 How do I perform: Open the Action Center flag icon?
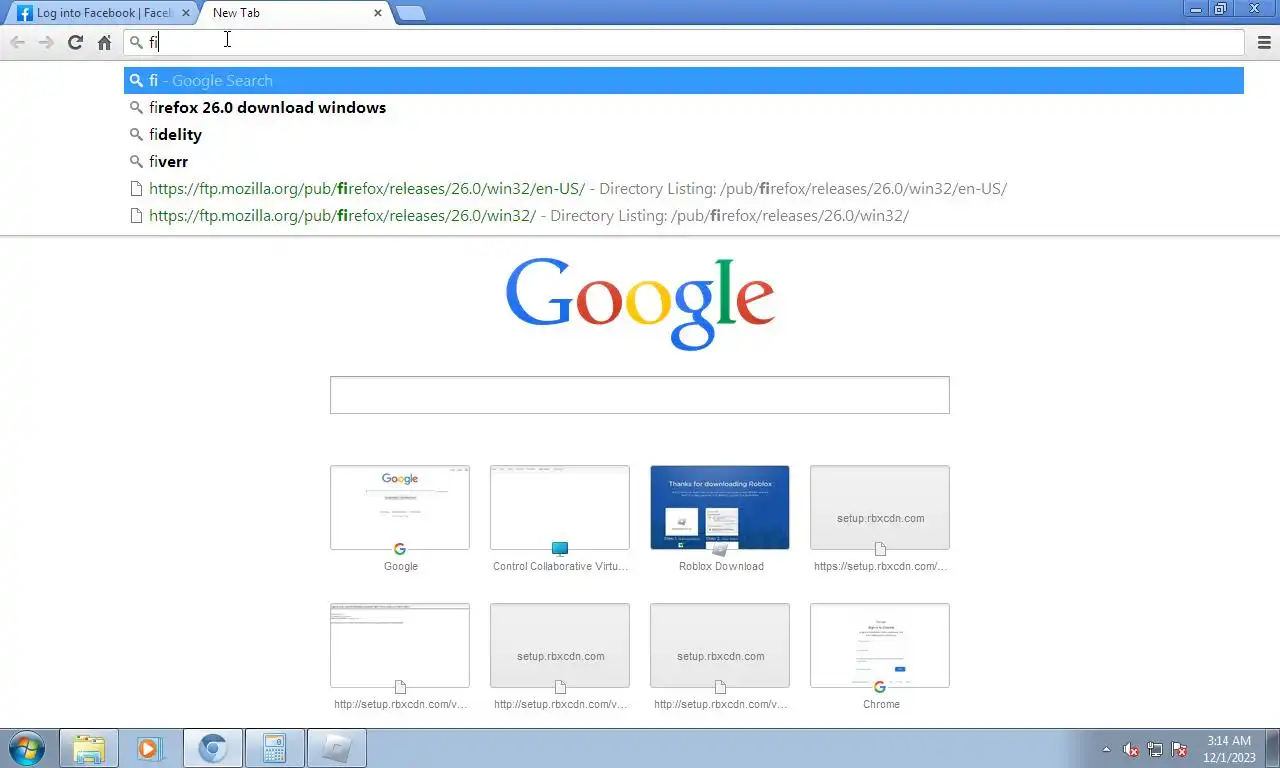point(1179,749)
